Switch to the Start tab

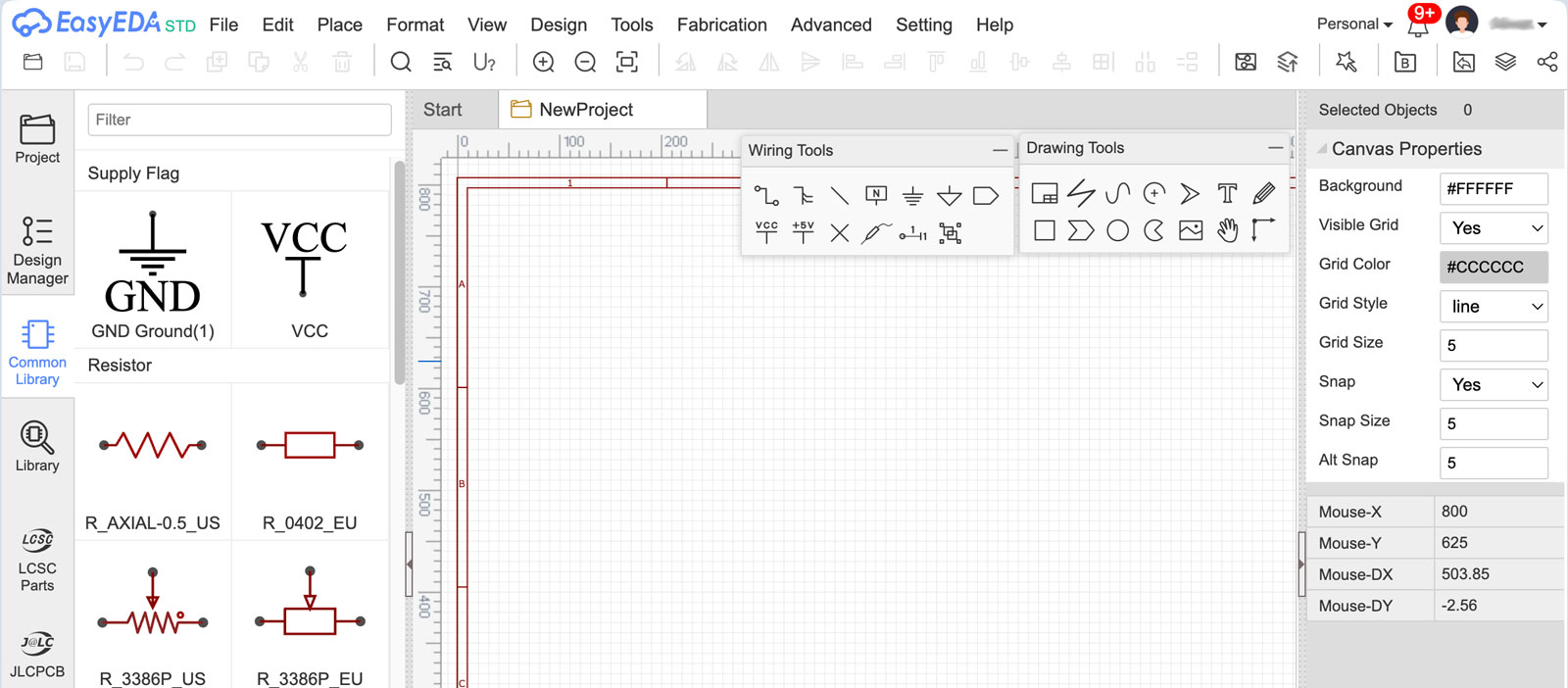[x=443, y=110]
